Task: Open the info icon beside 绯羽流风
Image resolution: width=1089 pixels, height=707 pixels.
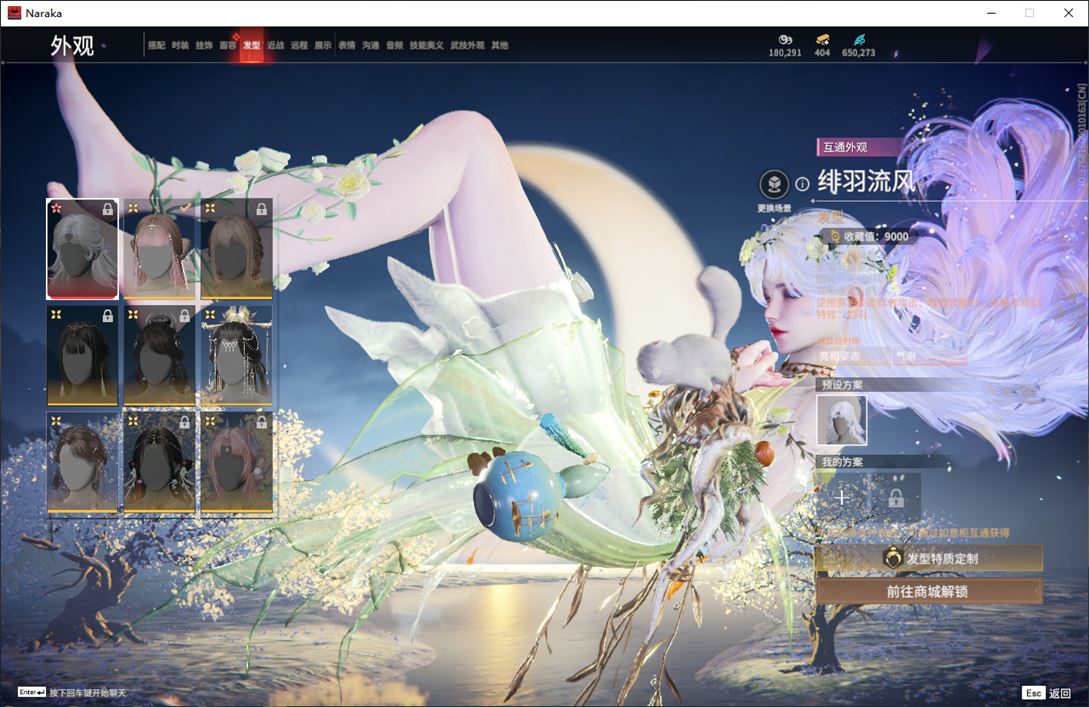Action: coord(802,184)
